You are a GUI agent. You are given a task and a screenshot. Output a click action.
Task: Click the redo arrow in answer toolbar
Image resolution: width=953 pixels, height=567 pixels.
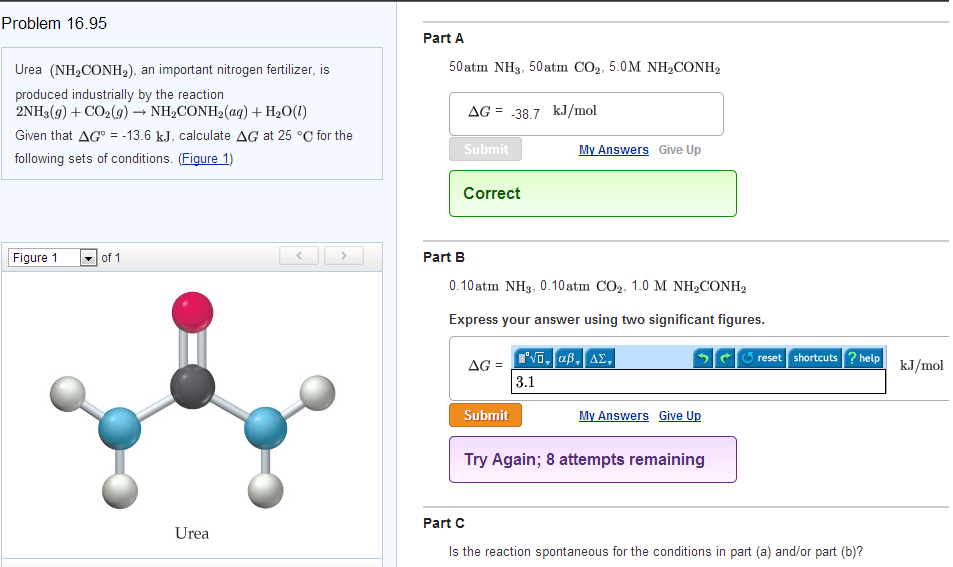pyautogui.click(x=724, y=358)
